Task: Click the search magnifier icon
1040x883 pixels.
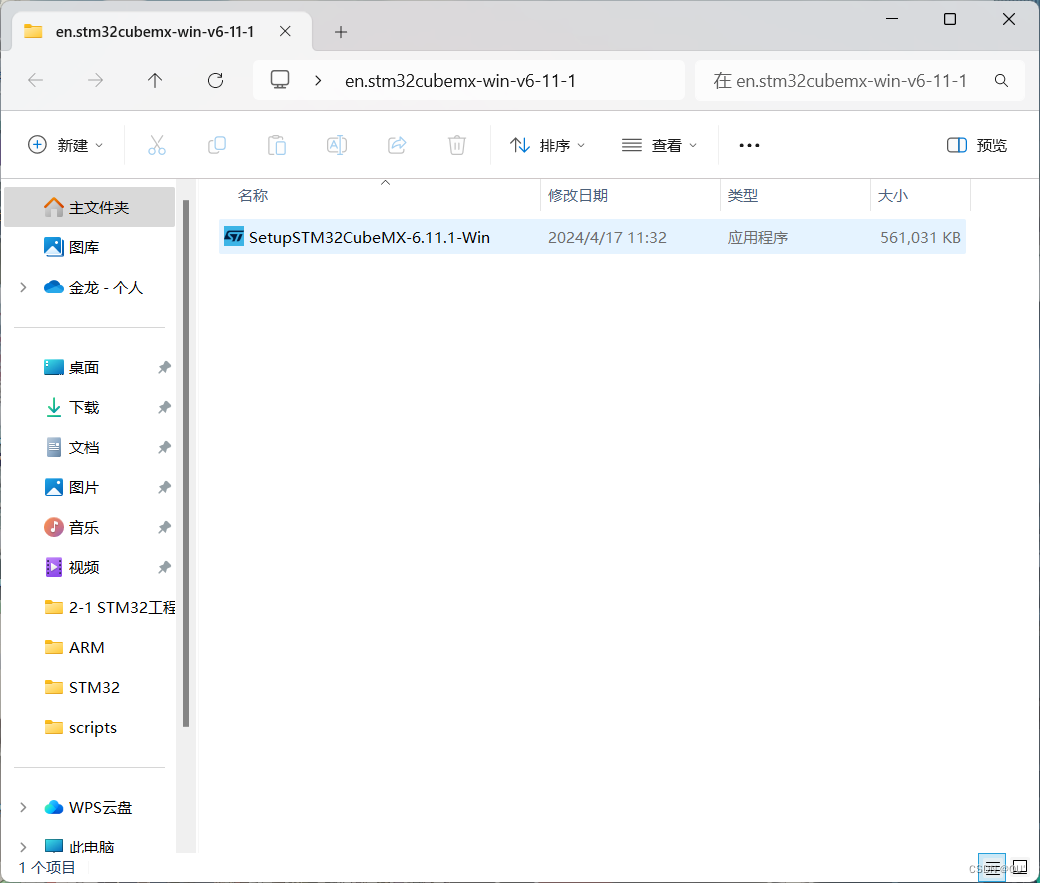Action: click(x=1001, y=81)
